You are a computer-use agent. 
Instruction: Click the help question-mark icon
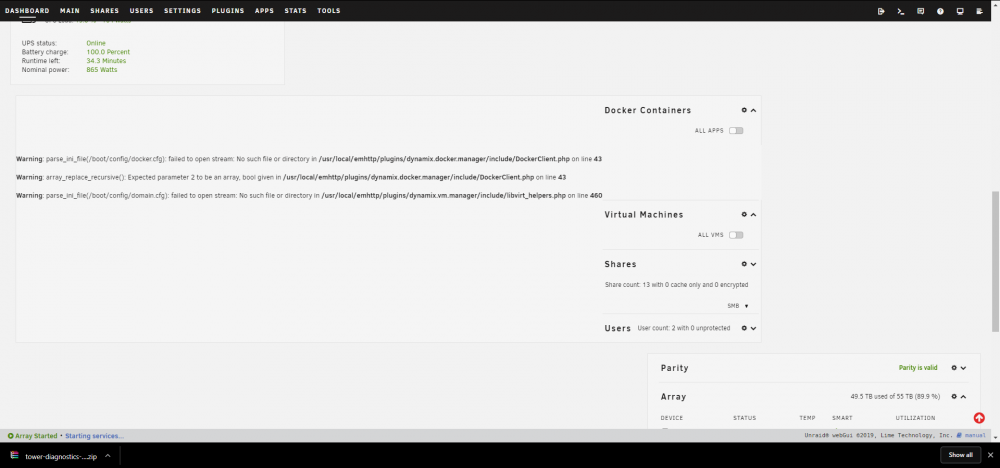tap(940, 11)
